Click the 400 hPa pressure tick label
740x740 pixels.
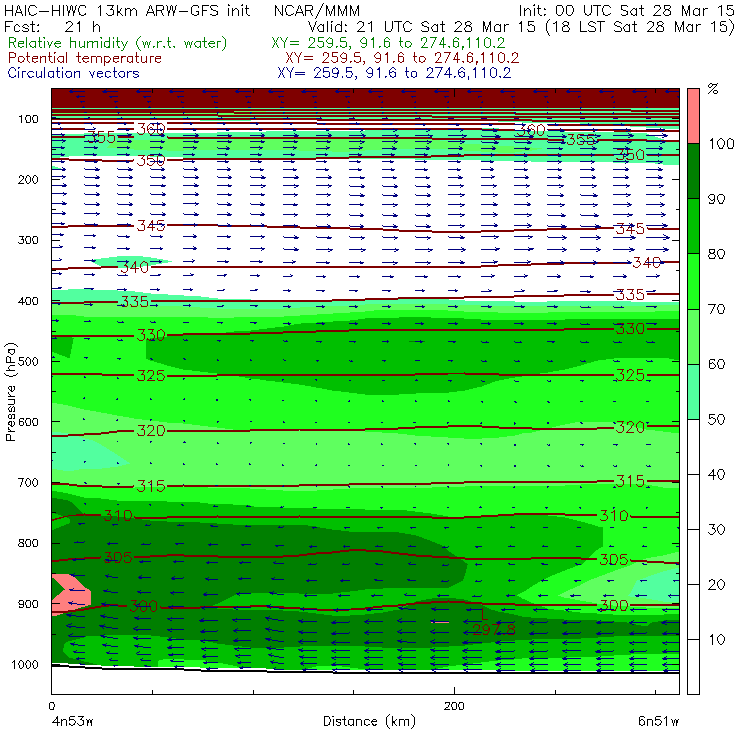(x=28, y=301)
